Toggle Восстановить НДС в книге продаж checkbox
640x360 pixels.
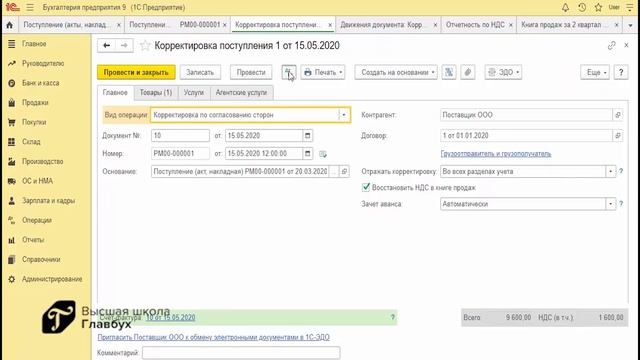[x=366, y=187]
